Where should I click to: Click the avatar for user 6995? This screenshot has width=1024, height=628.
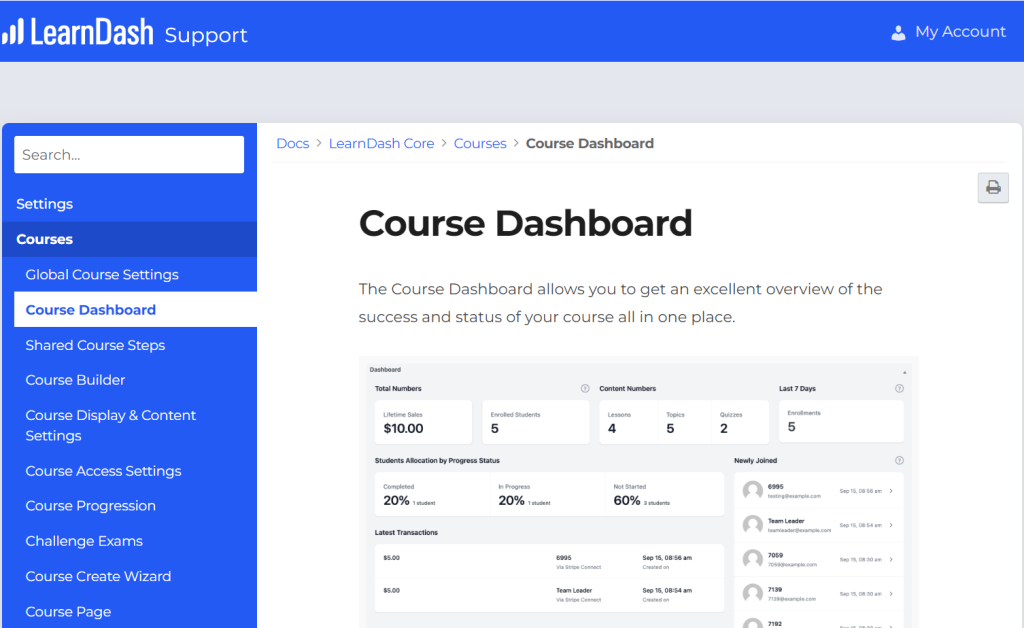point(751,490)
